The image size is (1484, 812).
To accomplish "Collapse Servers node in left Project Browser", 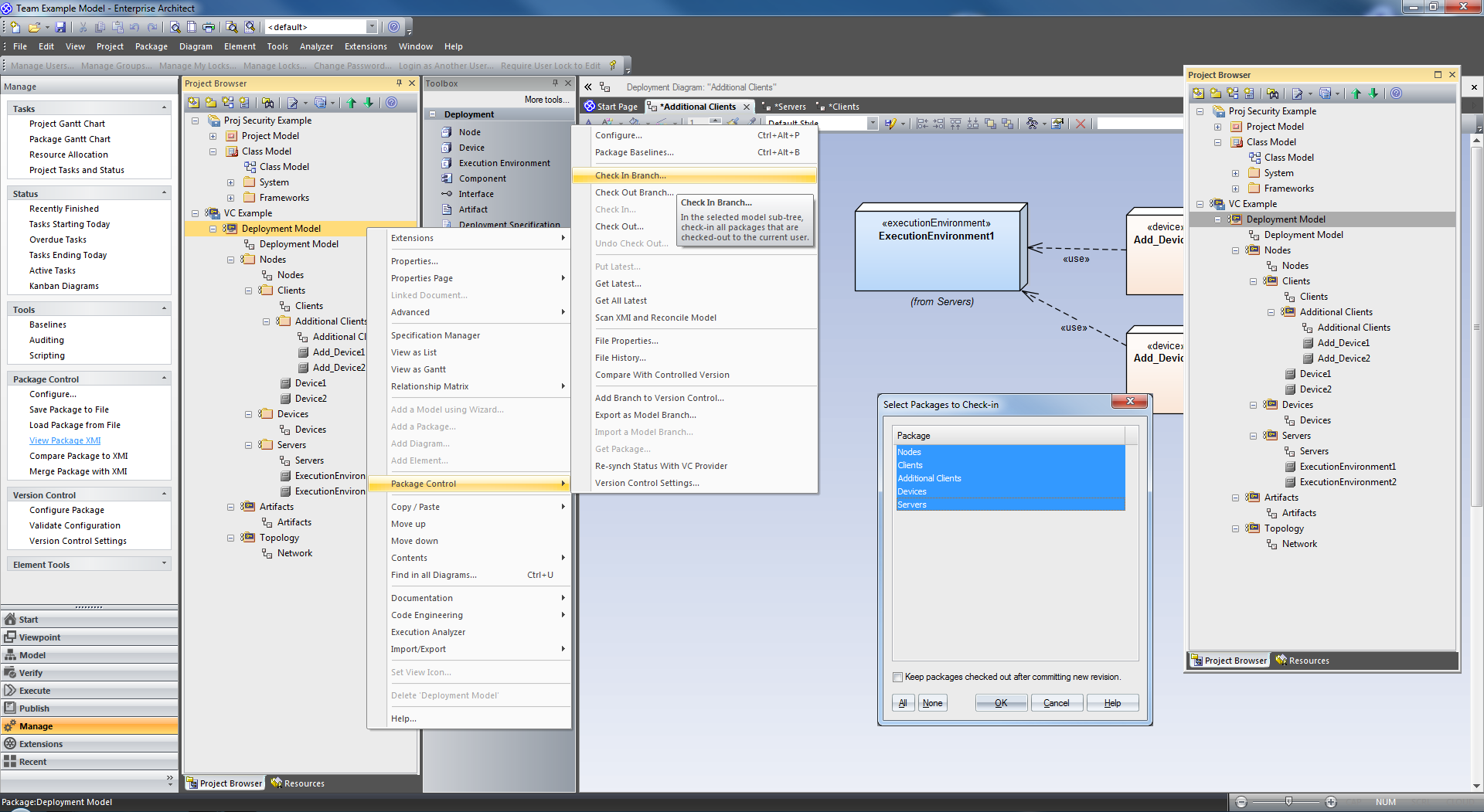I will coord(248,445).
